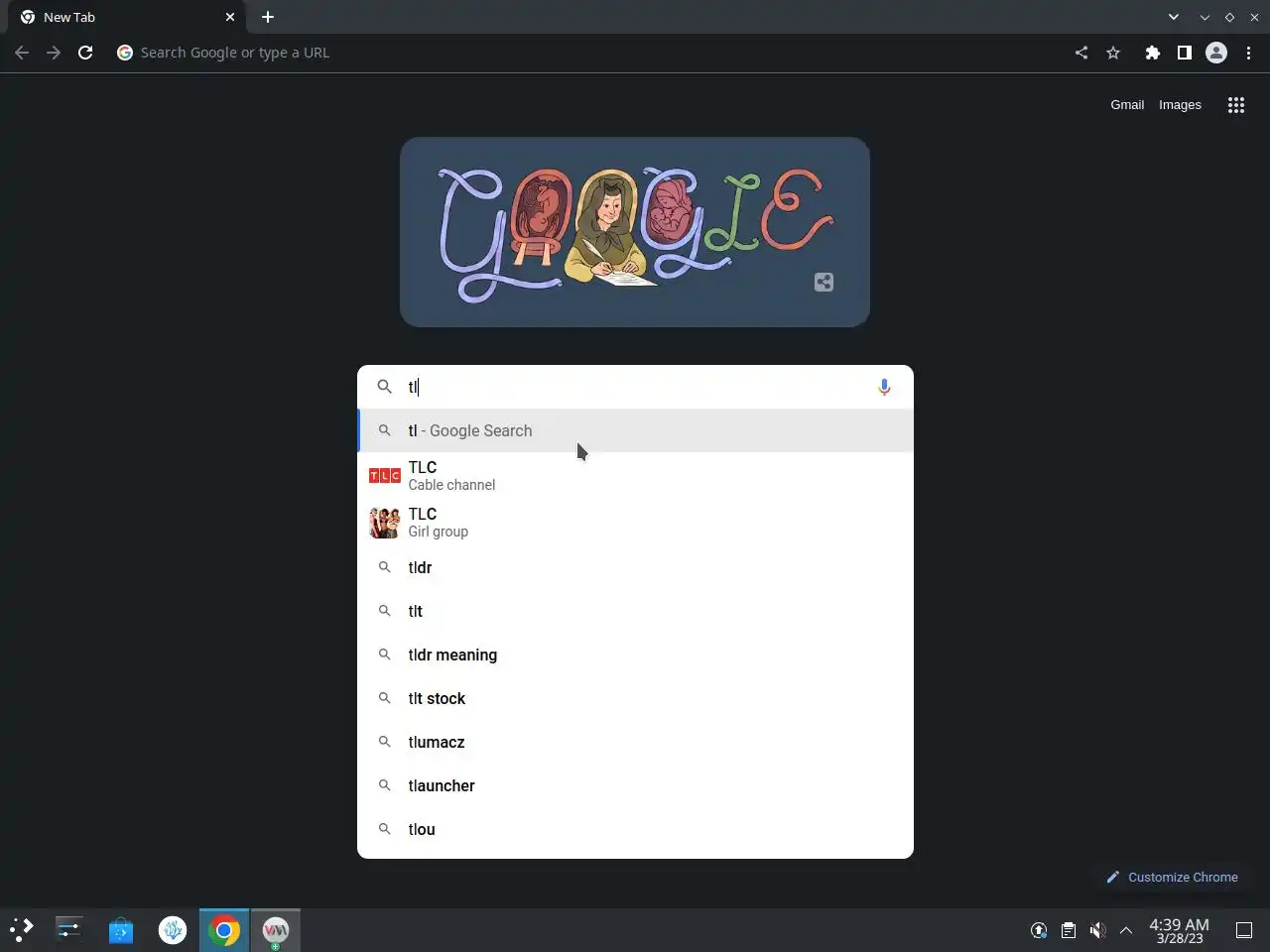Viewport: 1270px width, 952px height.
Task: Expand hidden system tray icons
Action: 1126,930
